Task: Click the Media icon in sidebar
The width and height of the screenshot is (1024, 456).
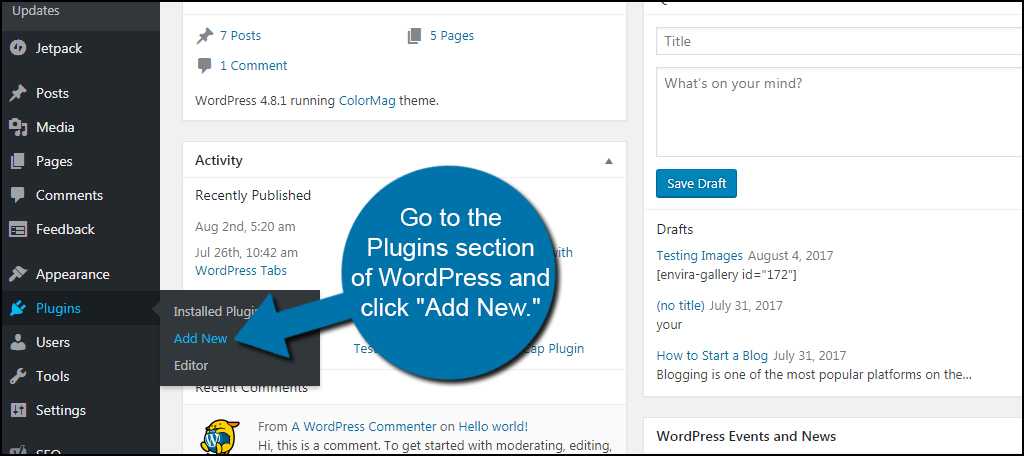Action: click(18, 127)
